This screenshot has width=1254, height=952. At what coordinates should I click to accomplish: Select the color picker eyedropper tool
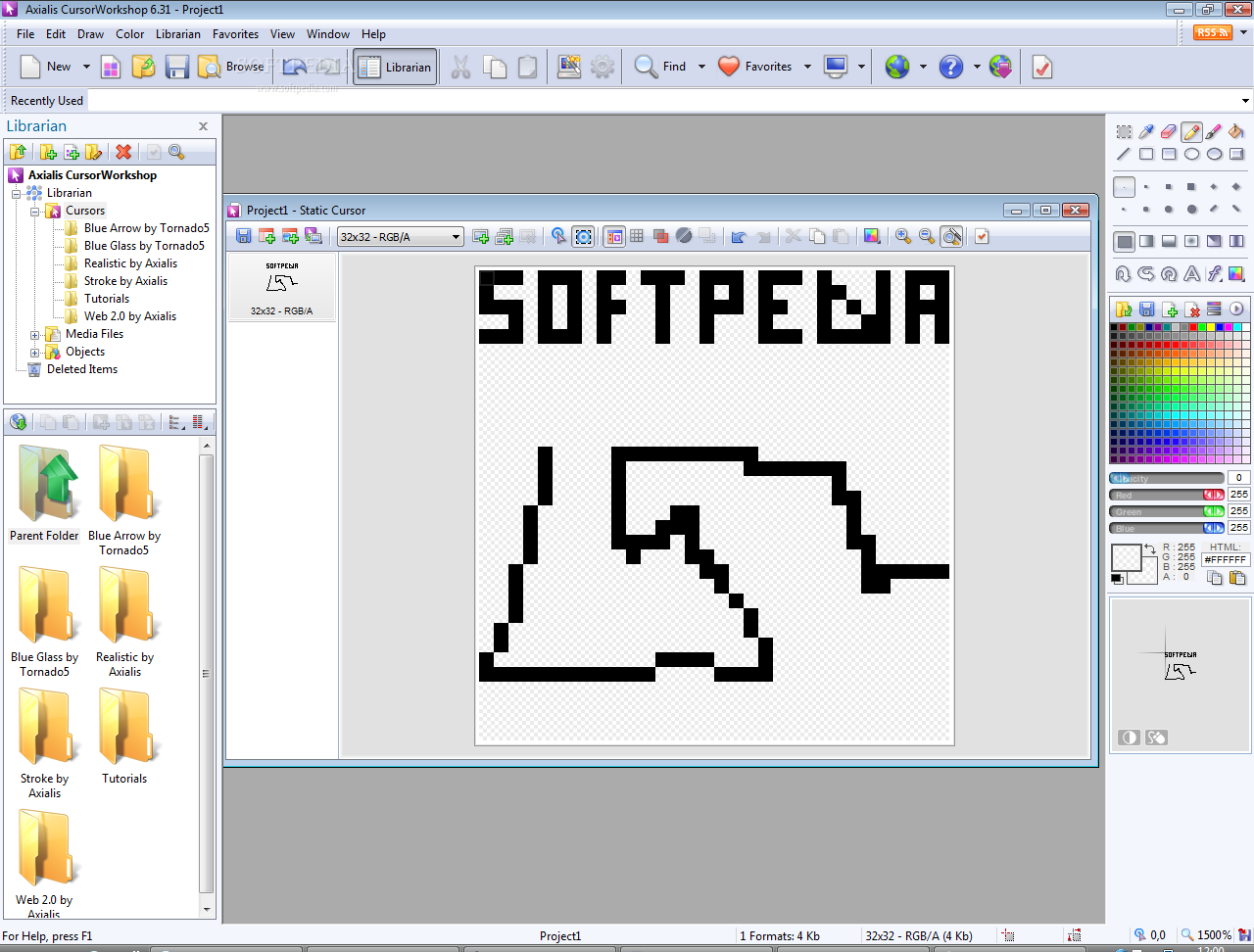click(1146, 131)
